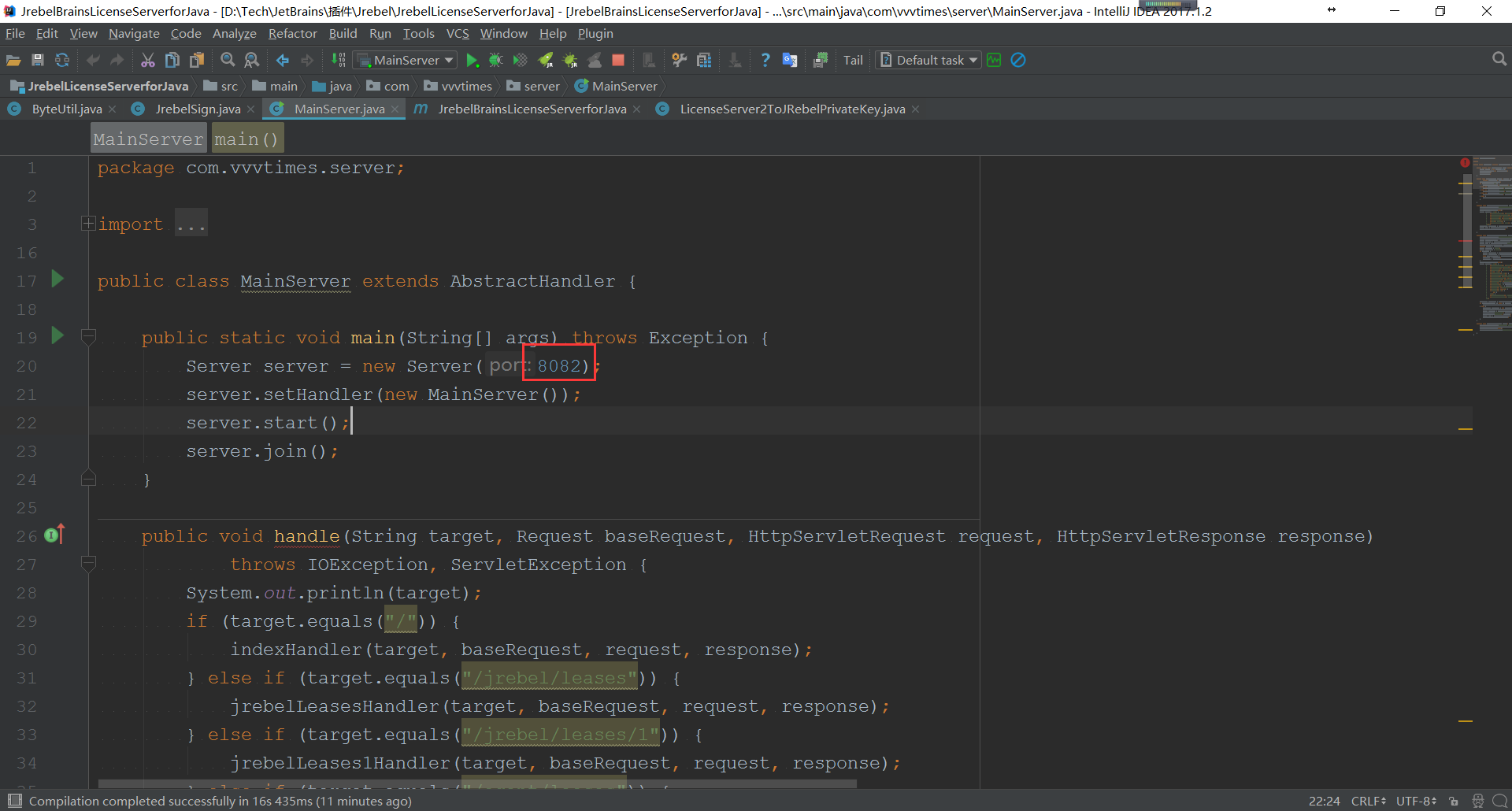The height and width of the screenshot is (811, 1512).
Task: Open the Plugin menu
Action: pos(595,34)
